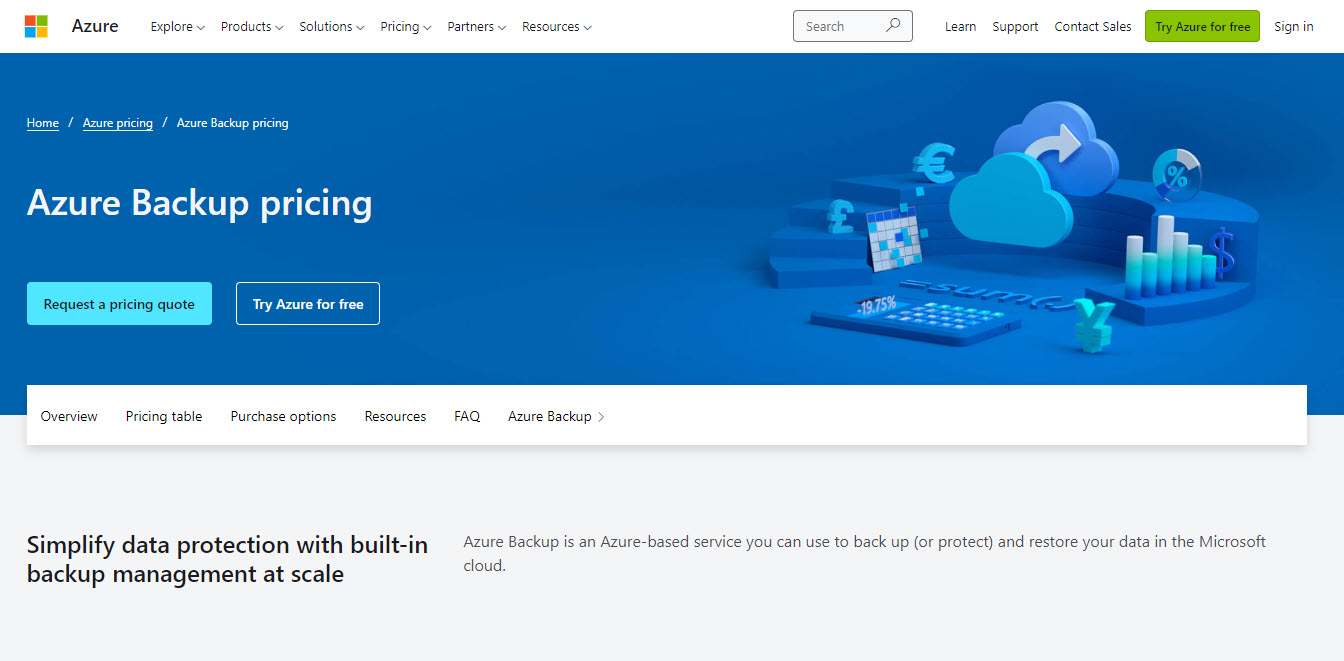Follow the Azure pricing breadcrumb link

click(118, 123)
